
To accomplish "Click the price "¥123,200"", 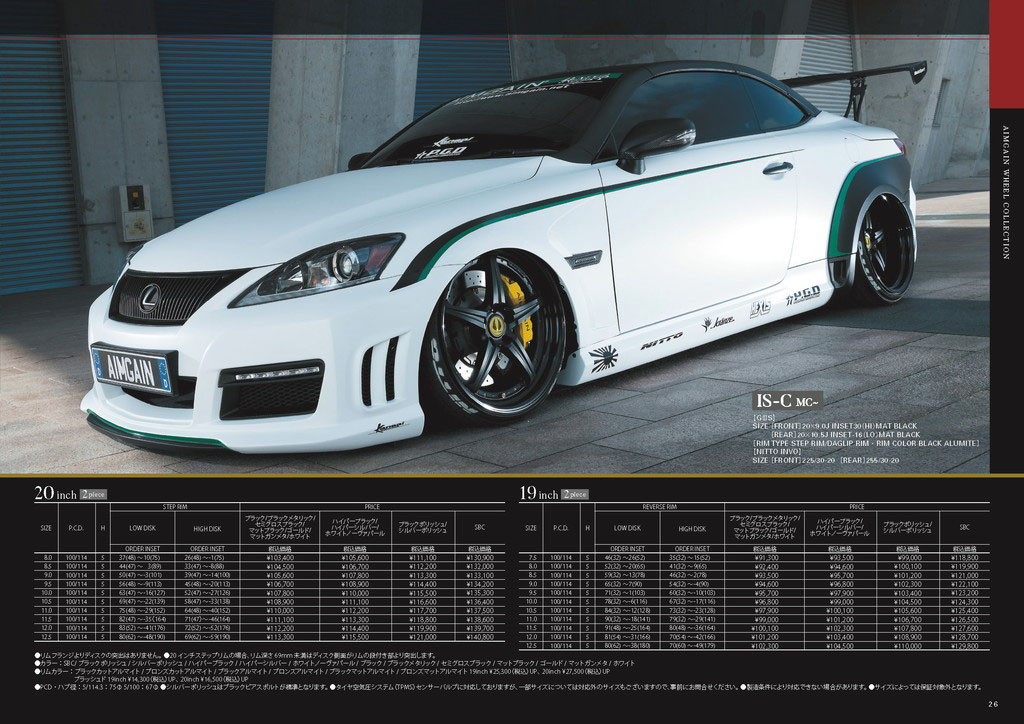I will 965,593.
